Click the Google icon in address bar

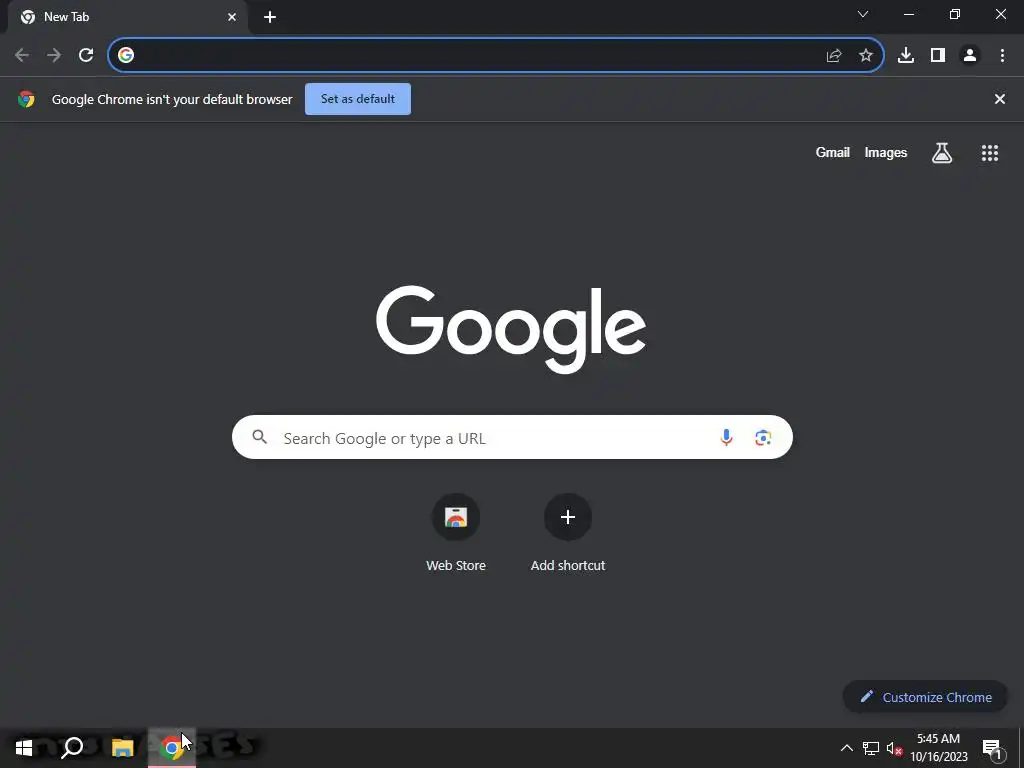pos(126,56)
